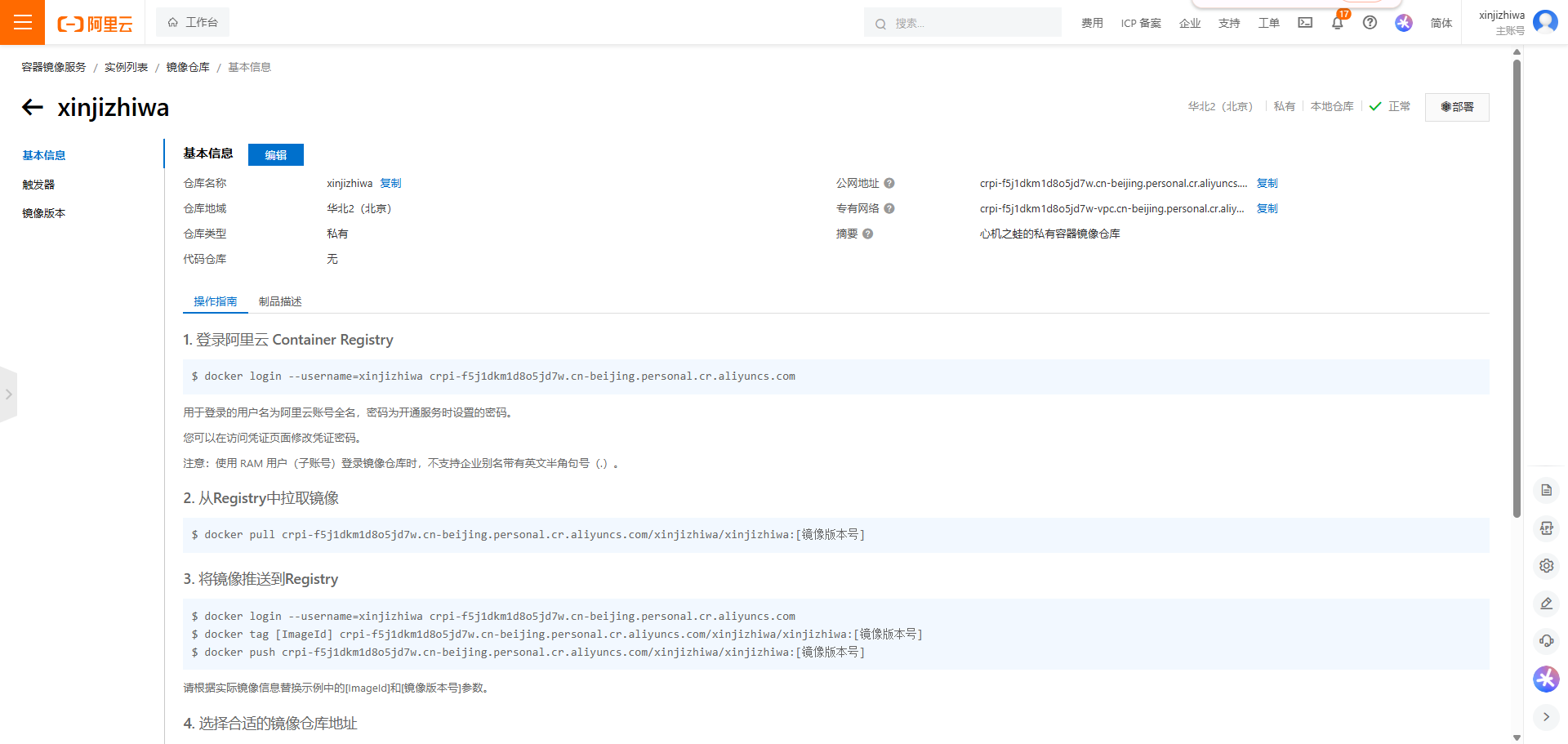Viewport: 1568px width, 744px height.
Task: Open the ICP 备案 menu
Action: [1141, 23]
